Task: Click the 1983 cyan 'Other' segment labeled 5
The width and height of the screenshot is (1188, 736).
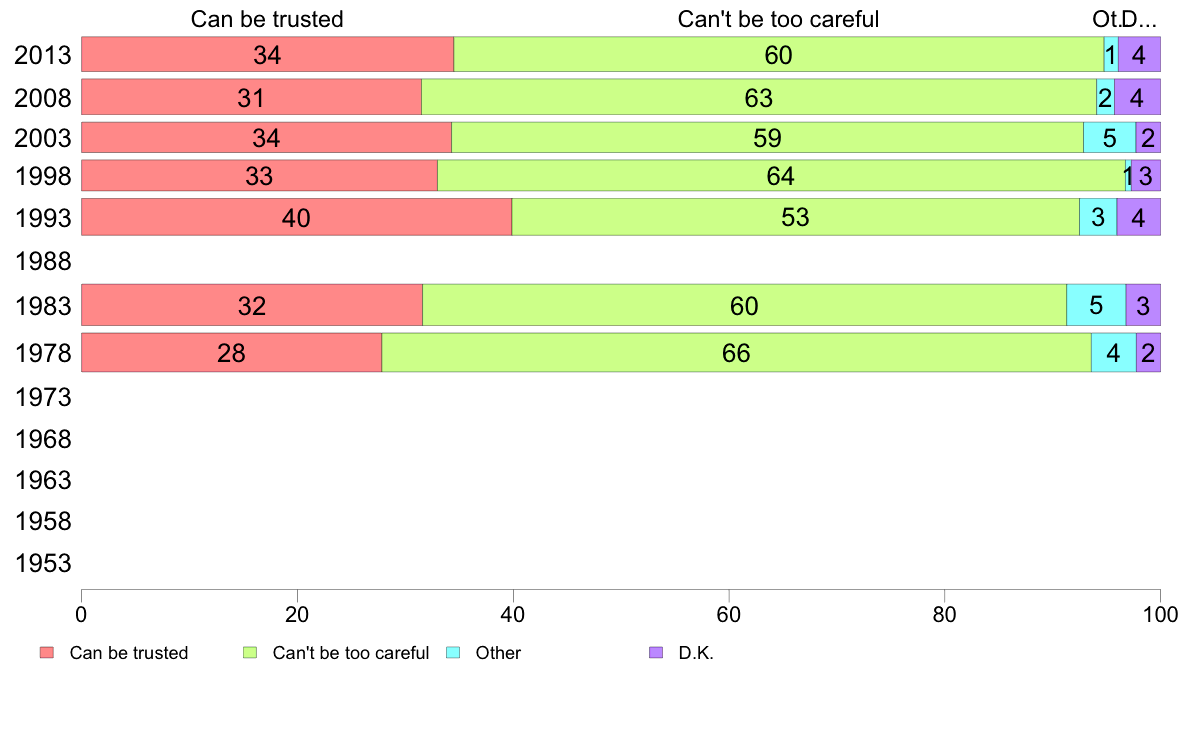Action: (1096, 305)
